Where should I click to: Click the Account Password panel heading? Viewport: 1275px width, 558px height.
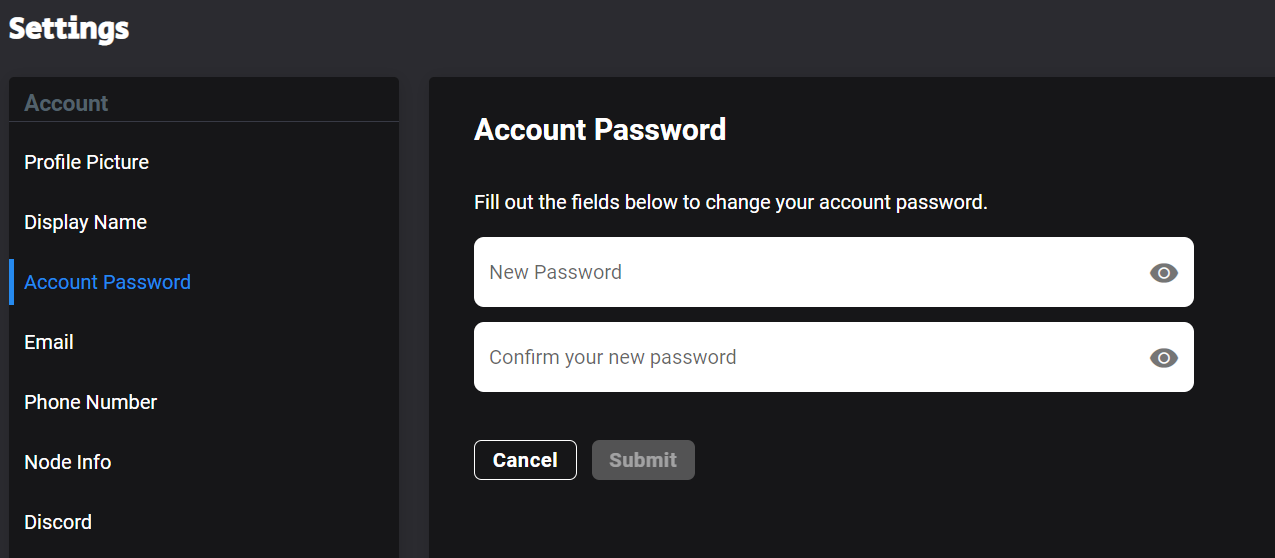coord(600,130)
